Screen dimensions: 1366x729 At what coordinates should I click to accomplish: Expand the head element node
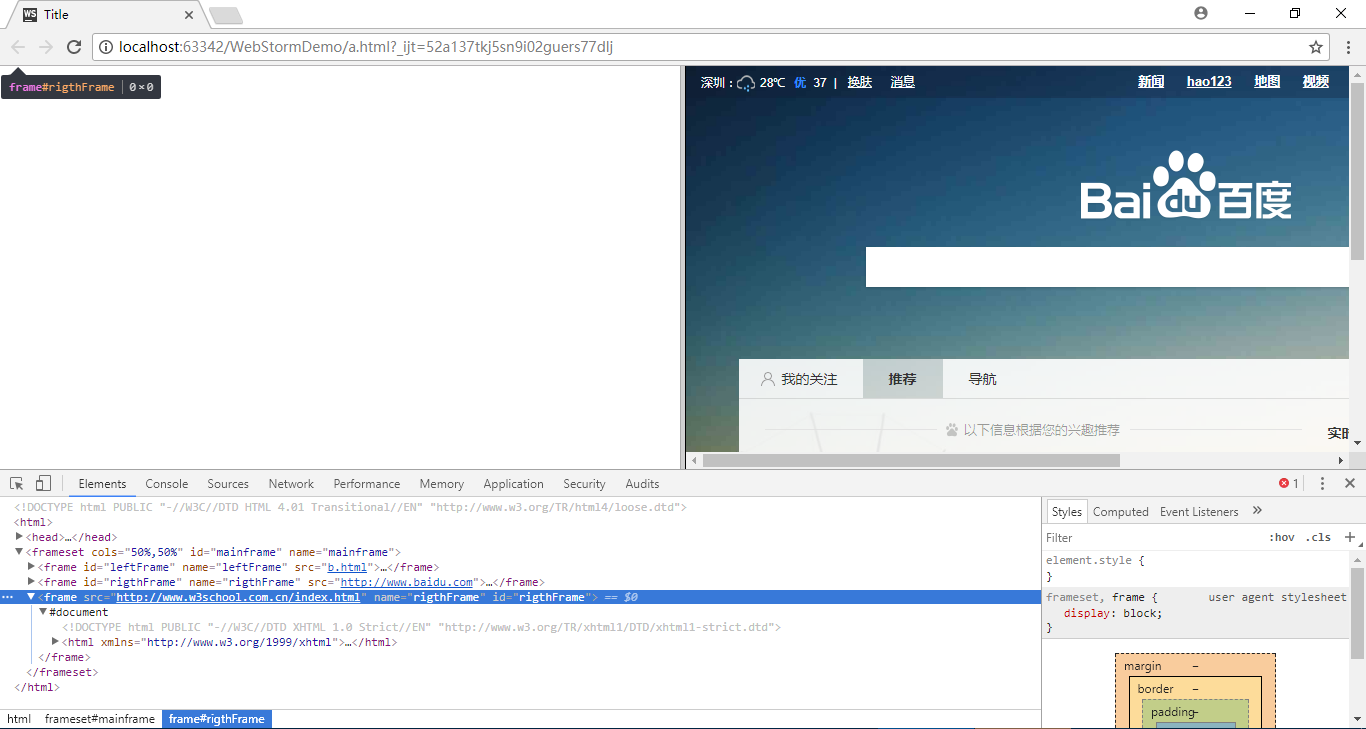tap(20, 537)
